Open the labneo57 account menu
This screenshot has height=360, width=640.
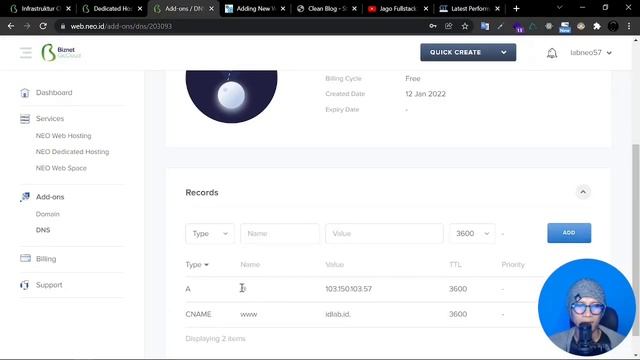click(591, 53)
